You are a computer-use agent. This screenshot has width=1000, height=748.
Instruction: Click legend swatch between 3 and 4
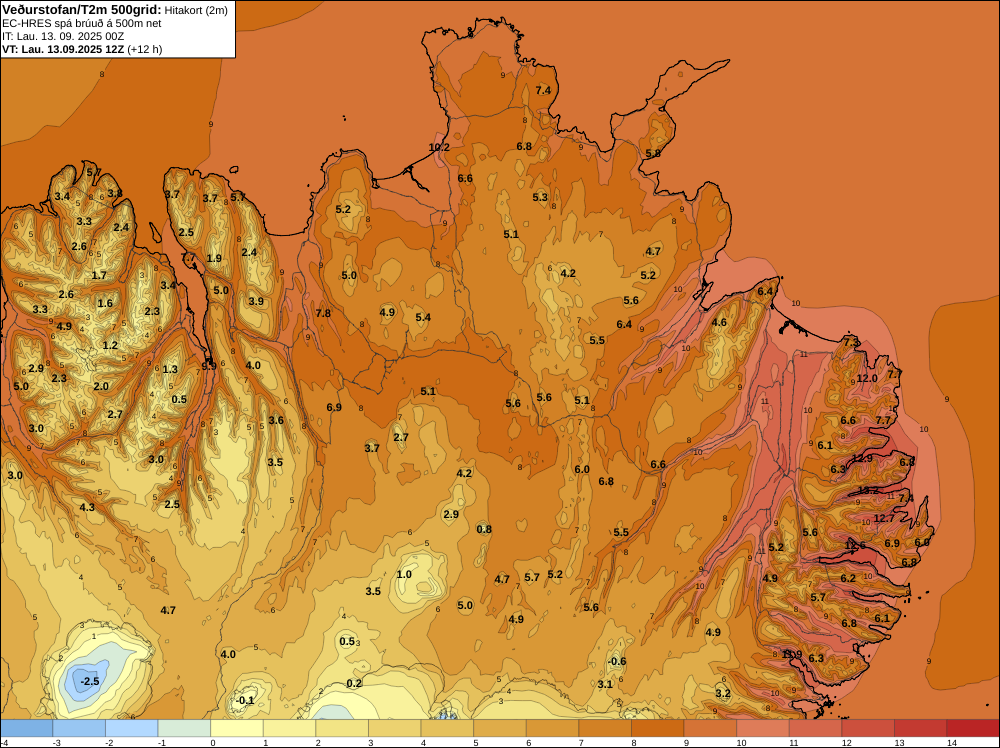[395, 728]
